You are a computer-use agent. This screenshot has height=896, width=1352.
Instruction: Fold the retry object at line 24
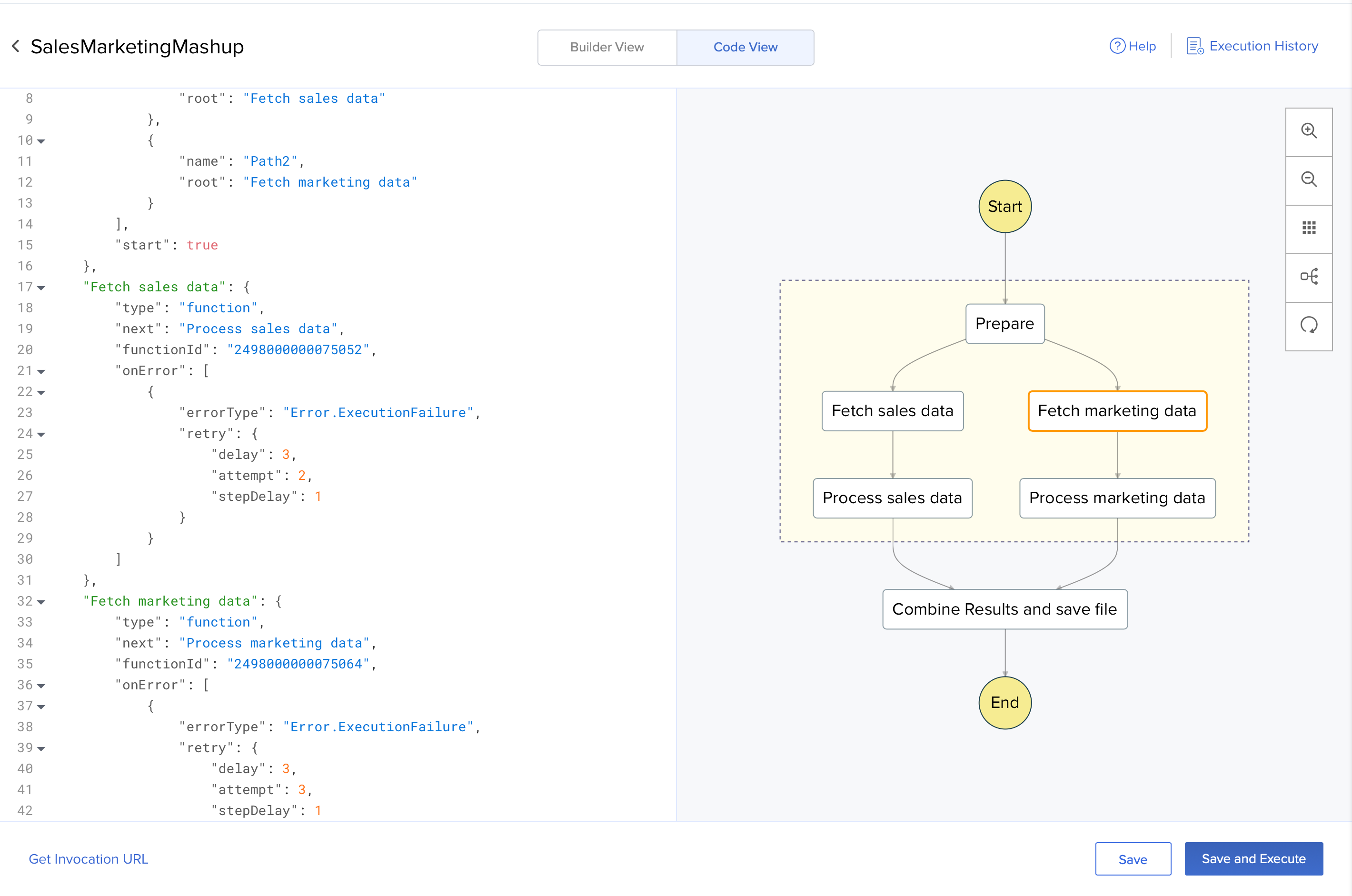(x=41, y=434)
